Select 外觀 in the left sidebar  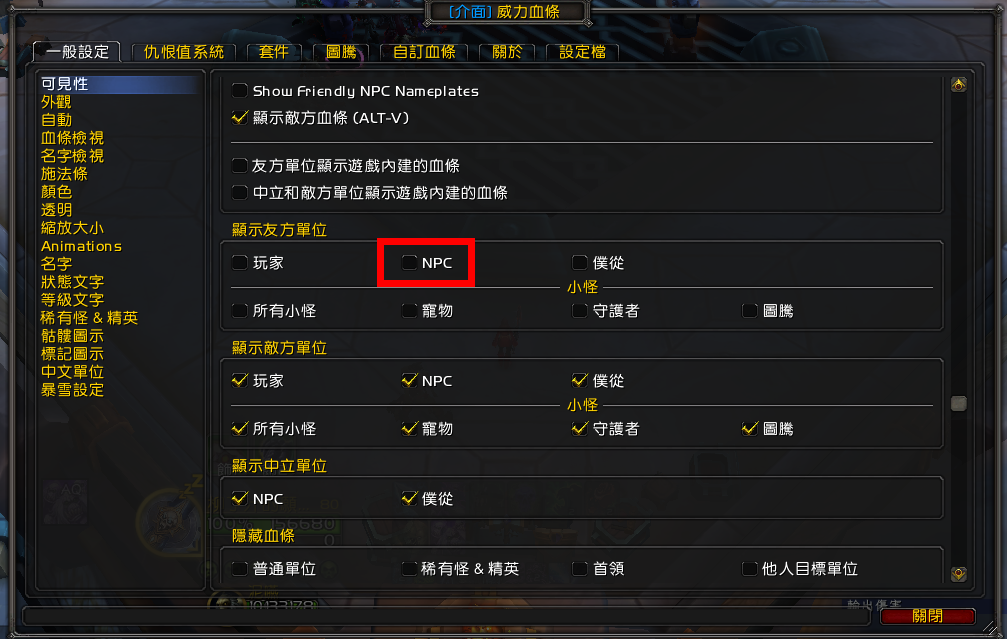point(57,102)
